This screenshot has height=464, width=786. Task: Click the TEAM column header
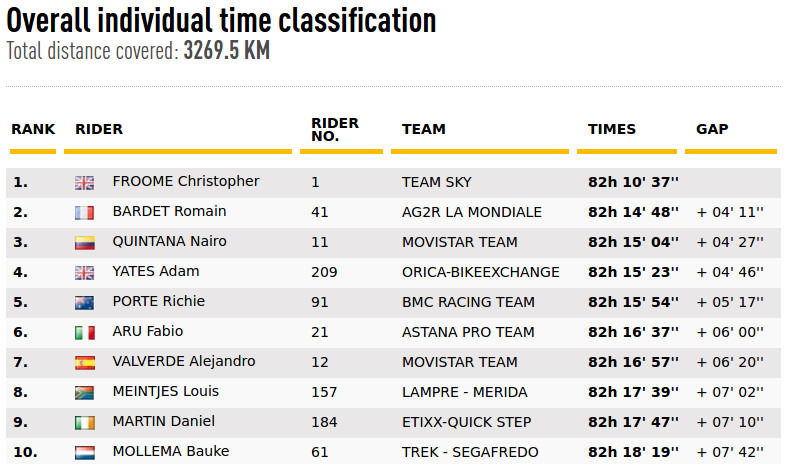424,129
